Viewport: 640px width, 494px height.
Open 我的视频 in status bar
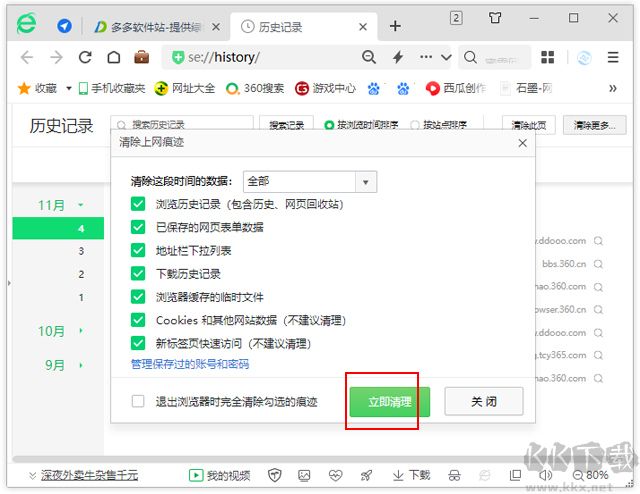220,475
